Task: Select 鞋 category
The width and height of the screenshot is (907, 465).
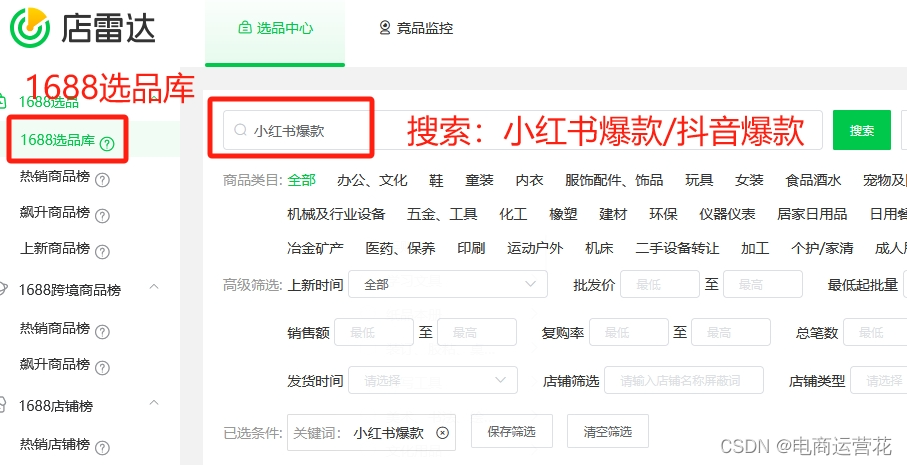Action: coord(436,180)
